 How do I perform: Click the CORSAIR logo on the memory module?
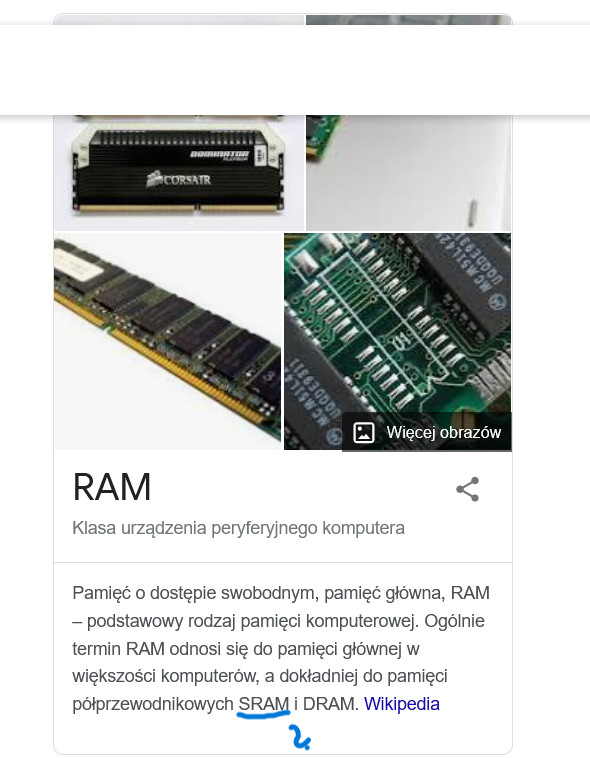point(179,179)
